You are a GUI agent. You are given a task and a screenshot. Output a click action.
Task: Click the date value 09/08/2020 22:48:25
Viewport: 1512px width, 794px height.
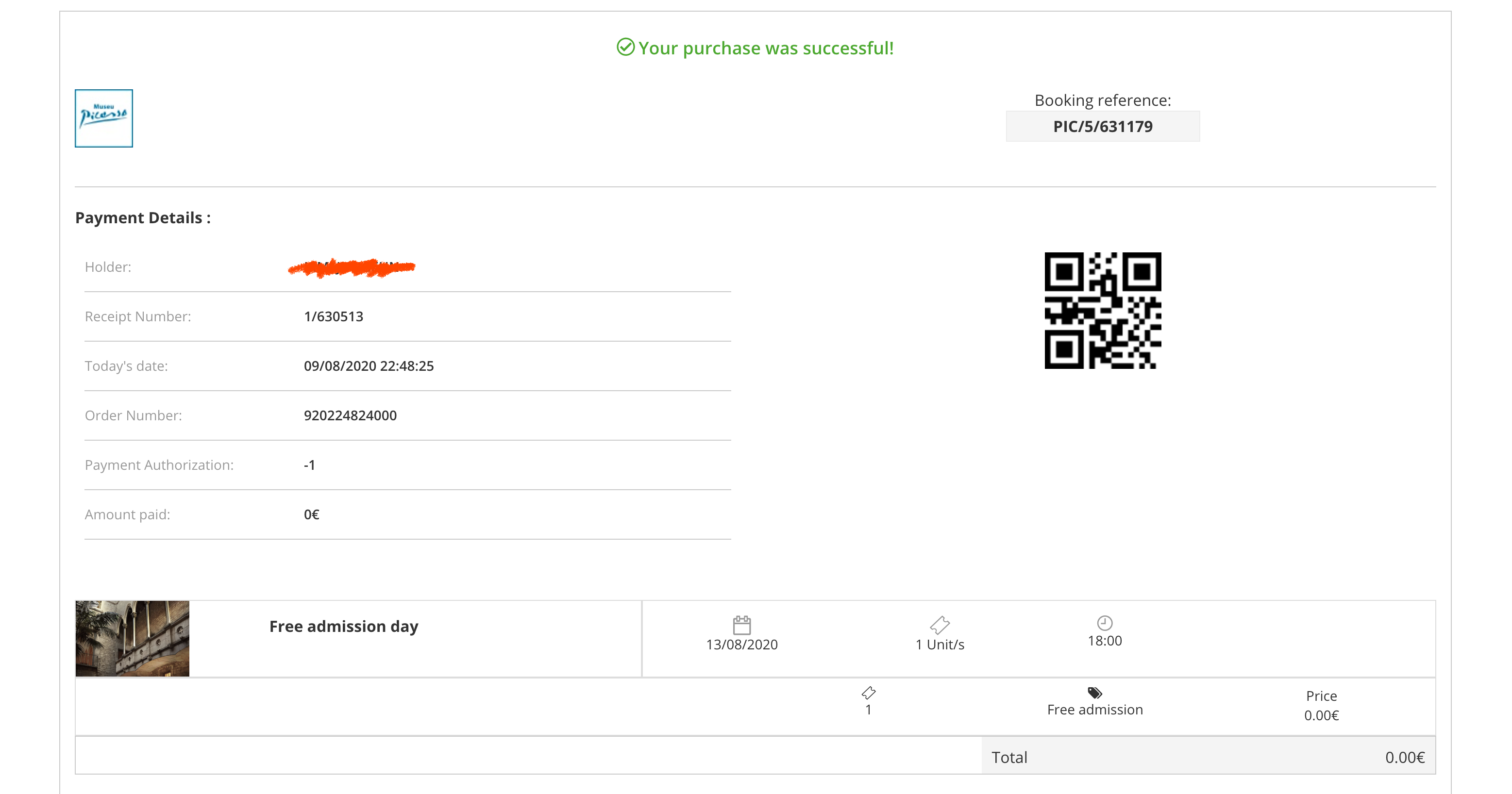pyautogui.click(x=369, y=365)
